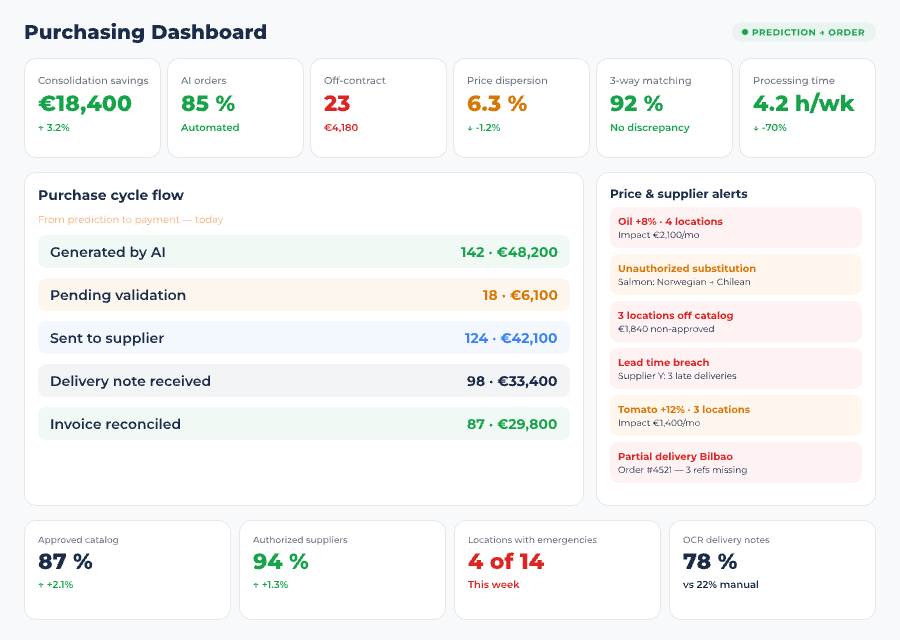Select the 3 locations off catalog alert

click(735, 321)
